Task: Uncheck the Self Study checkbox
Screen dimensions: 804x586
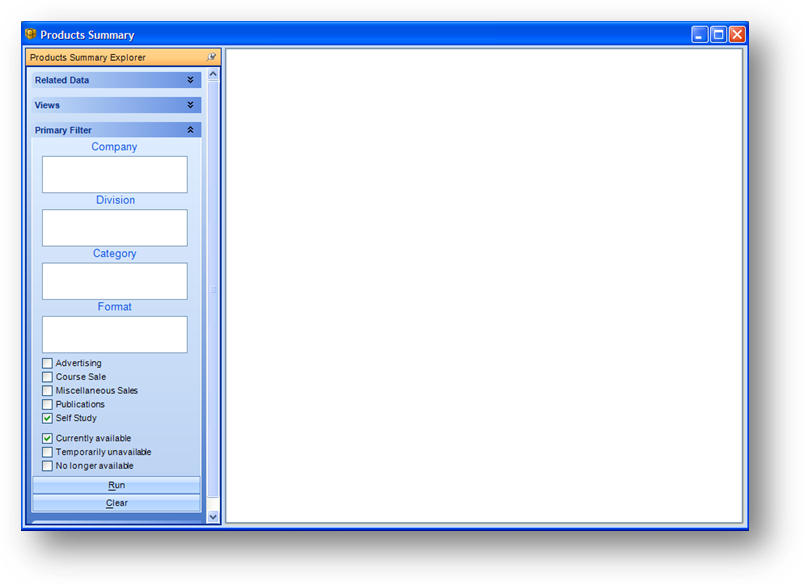Action: click(47, 419)
